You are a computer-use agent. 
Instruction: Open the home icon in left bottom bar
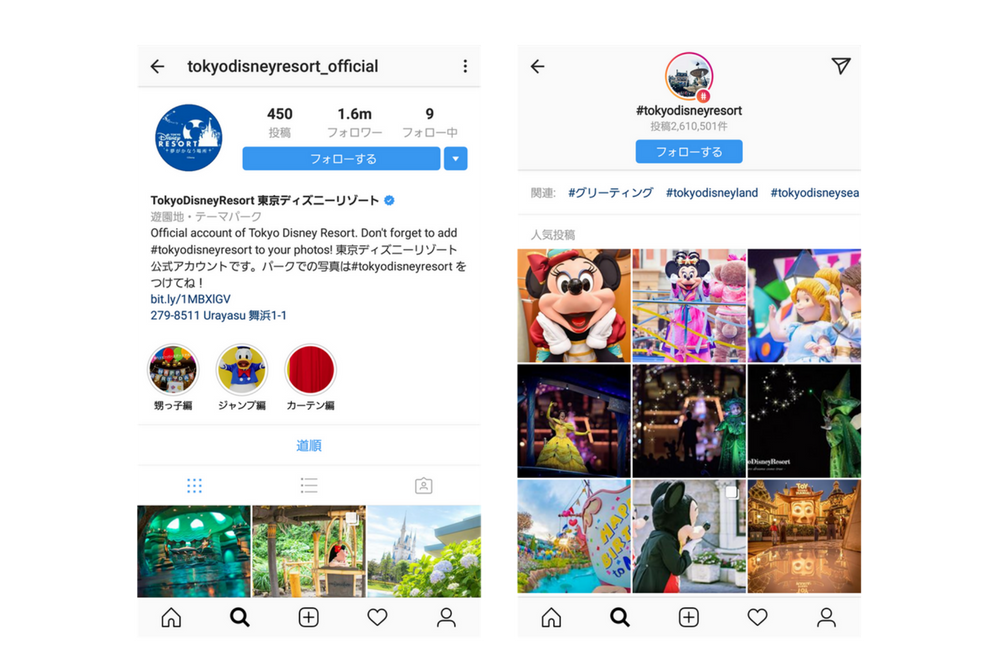pyautogui.click(x=171, y=617)
